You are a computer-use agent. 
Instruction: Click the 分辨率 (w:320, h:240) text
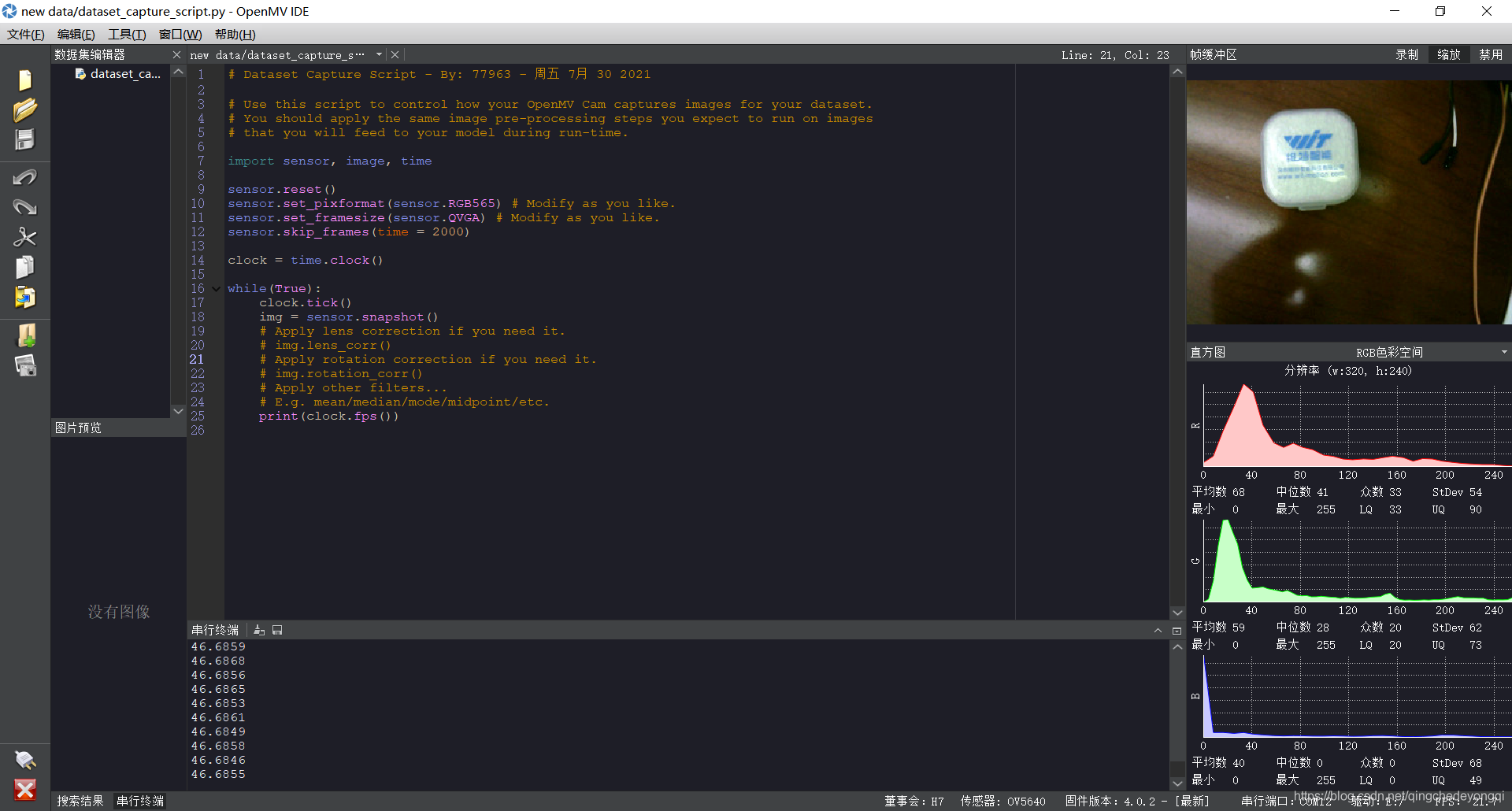(x=1348, y=371)
